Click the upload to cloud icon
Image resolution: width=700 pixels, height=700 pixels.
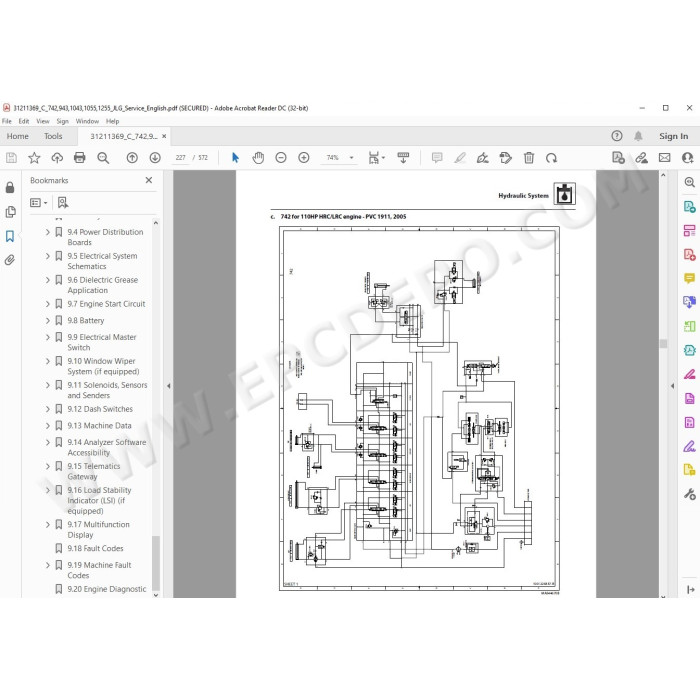(x=57, y=158)
